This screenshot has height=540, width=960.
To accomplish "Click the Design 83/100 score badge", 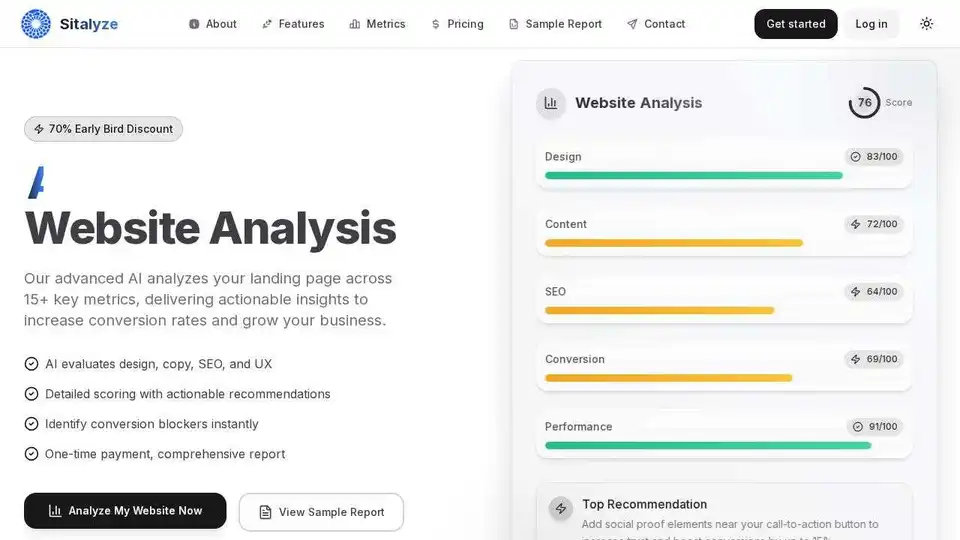I will point(874,157).
